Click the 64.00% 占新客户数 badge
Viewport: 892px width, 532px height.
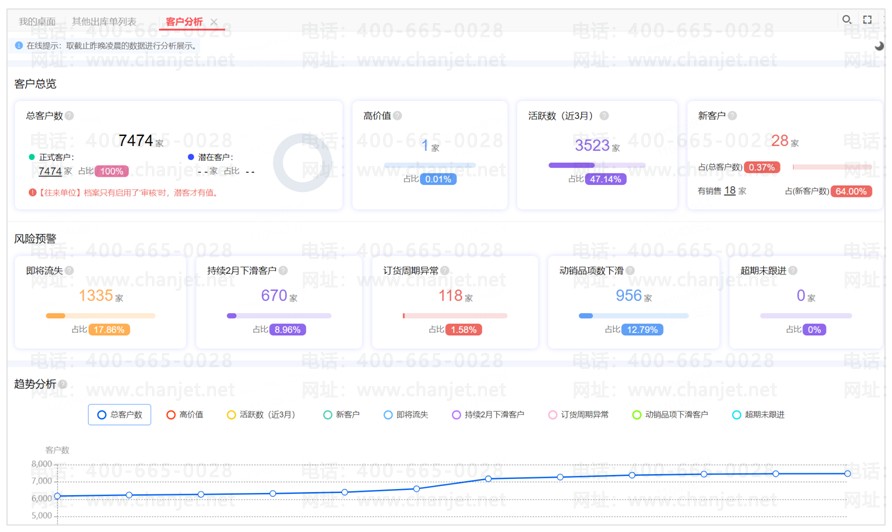(x=851, y=191)
